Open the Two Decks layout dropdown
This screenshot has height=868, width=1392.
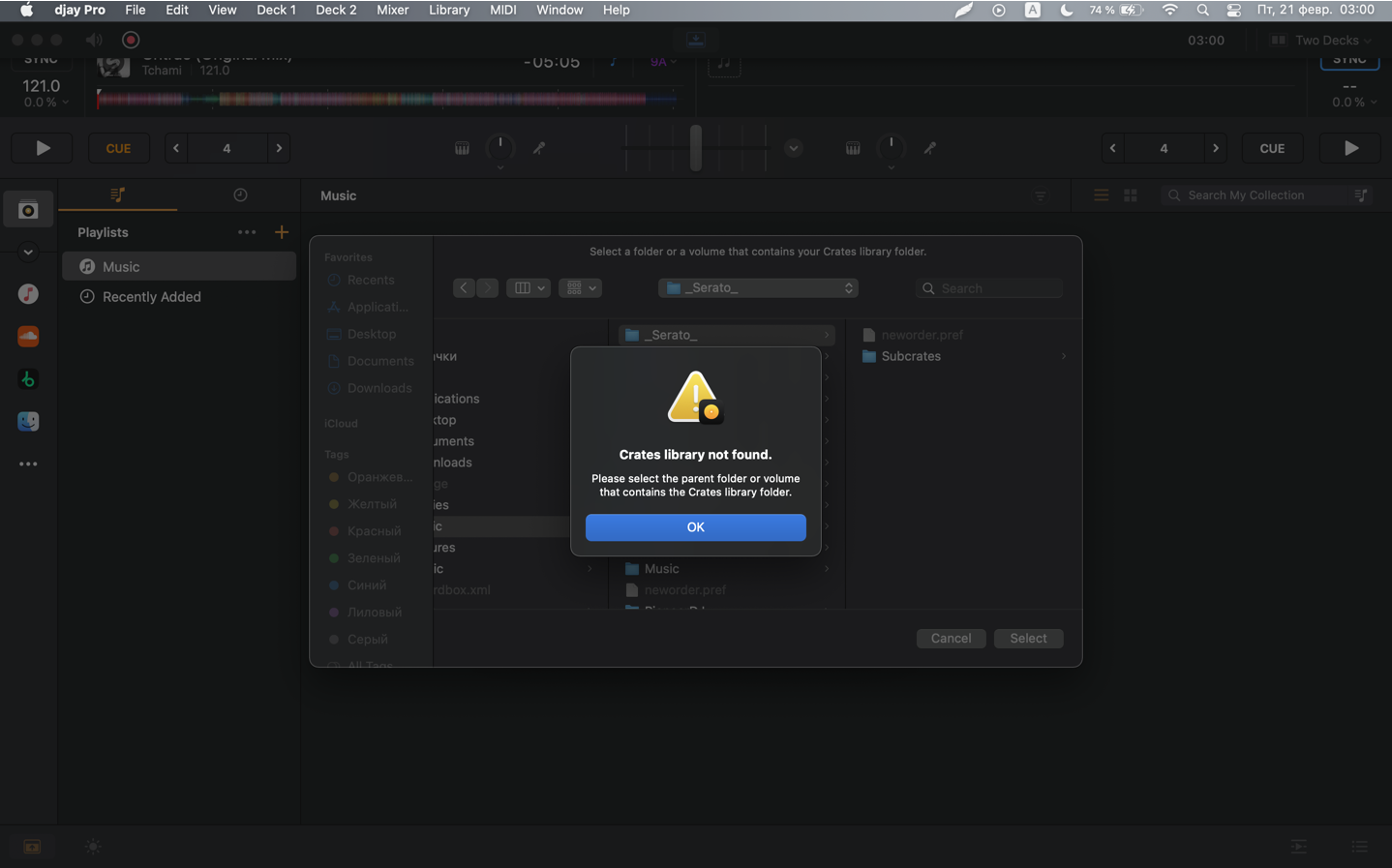(x=1321, y=41)
